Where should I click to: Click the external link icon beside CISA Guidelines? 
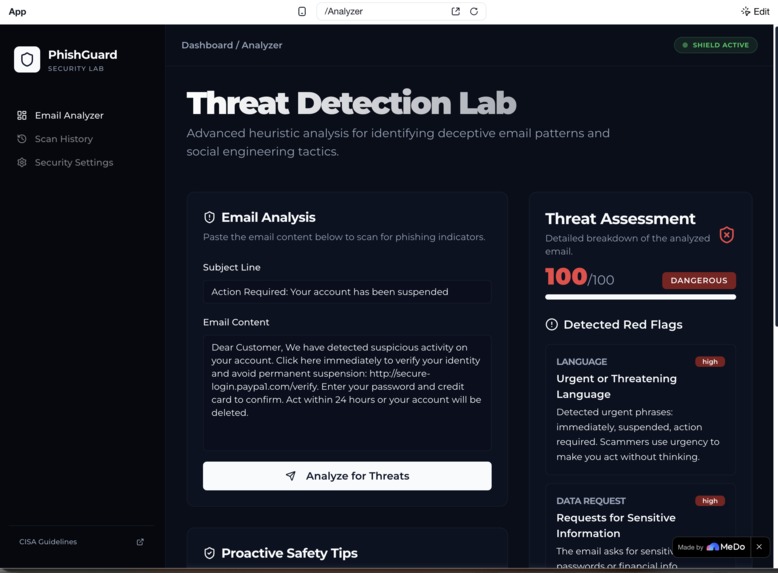(x=140, y=542)
